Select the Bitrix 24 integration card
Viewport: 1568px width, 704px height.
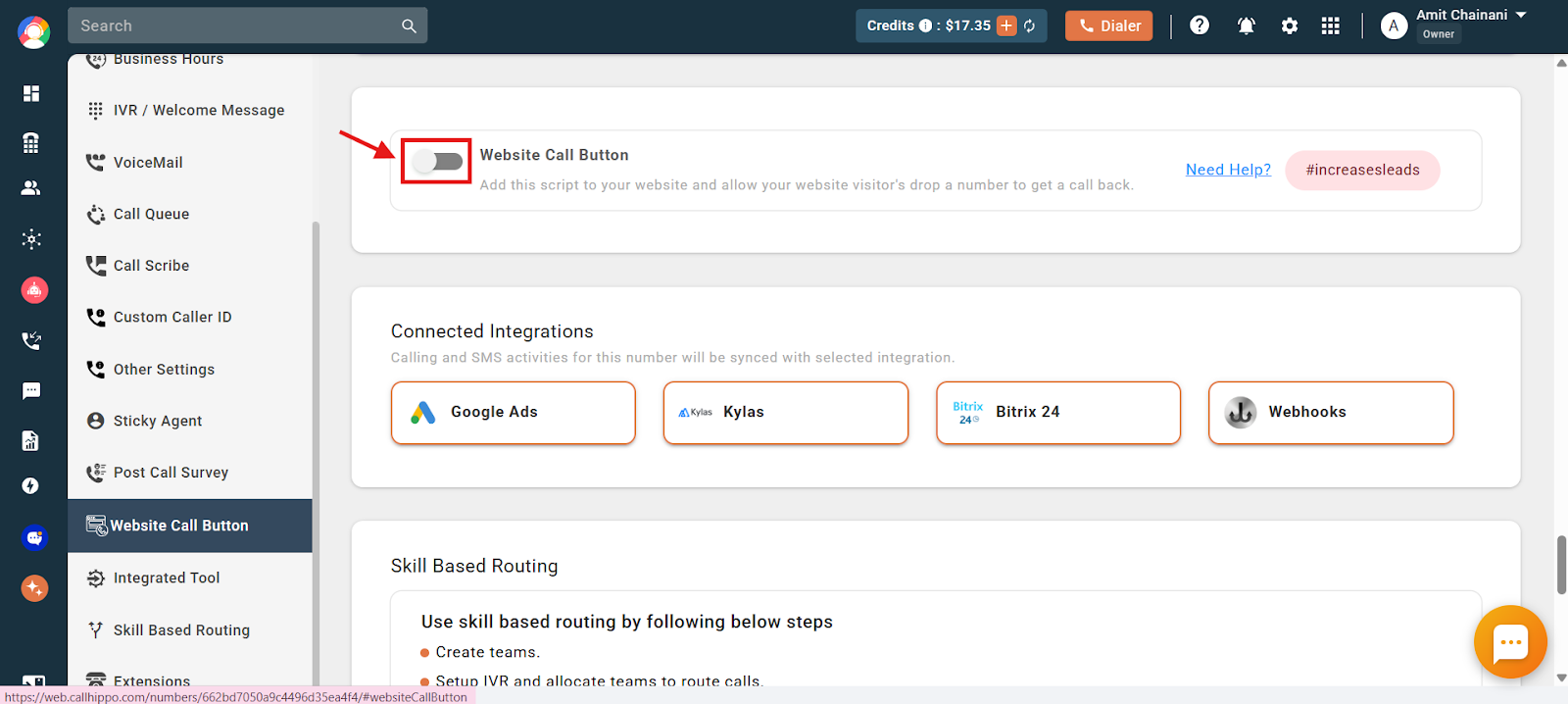[x=1058, y=413]
